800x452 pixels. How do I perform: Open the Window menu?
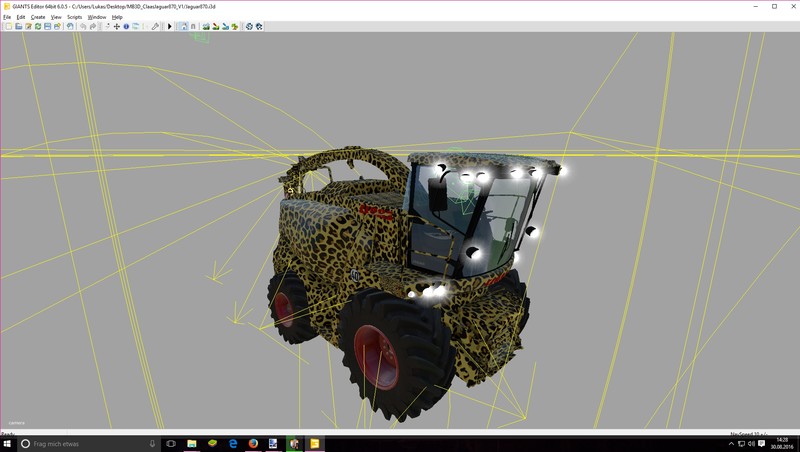coord(97,17)
